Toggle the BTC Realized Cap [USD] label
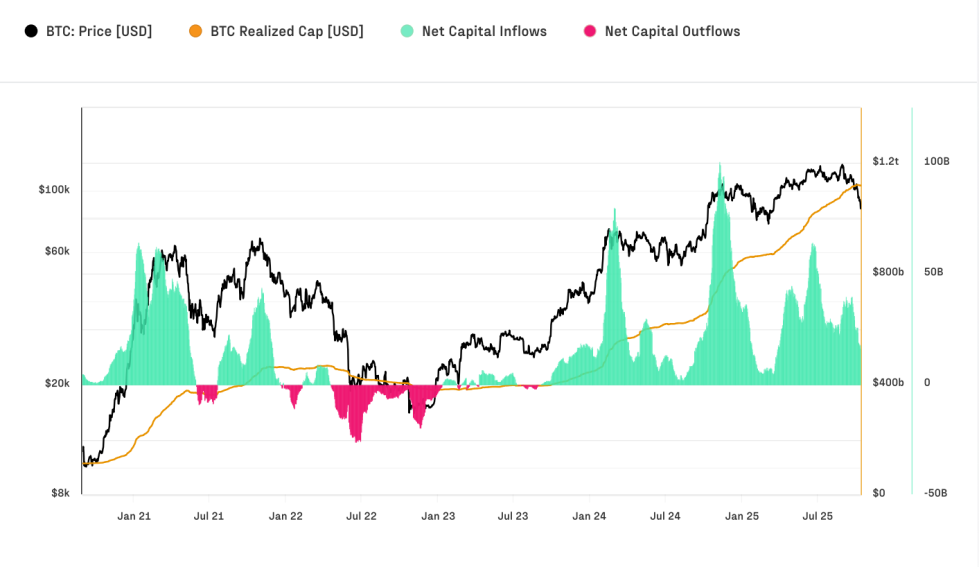The image size is (979, 567). (x=287, y=32)
